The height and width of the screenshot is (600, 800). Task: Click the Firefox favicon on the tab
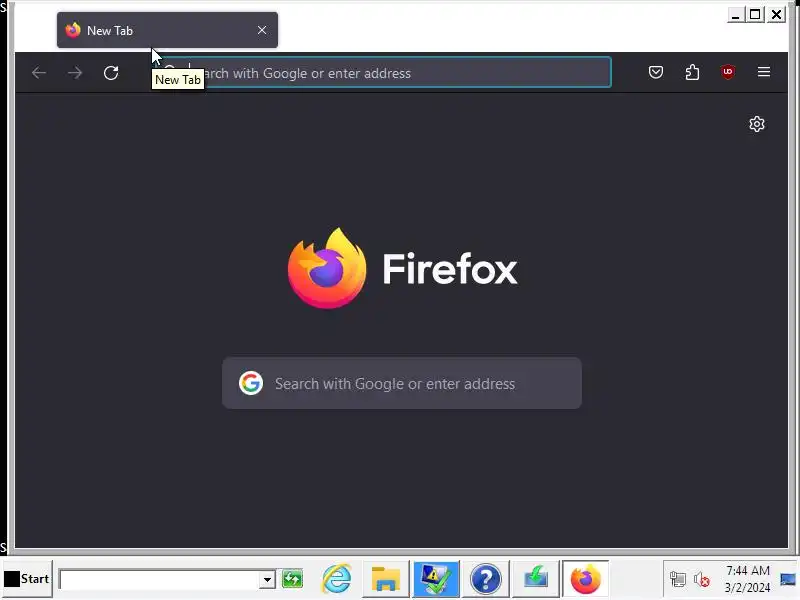coord(73,30)
